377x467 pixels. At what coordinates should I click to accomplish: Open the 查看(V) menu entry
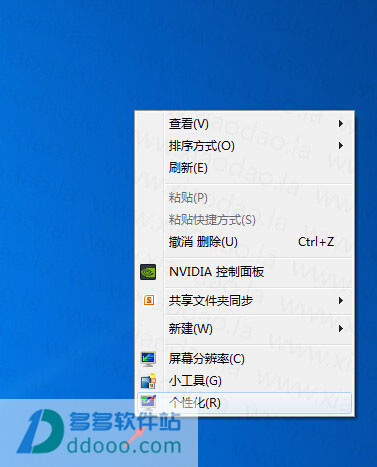click(244, 124)
